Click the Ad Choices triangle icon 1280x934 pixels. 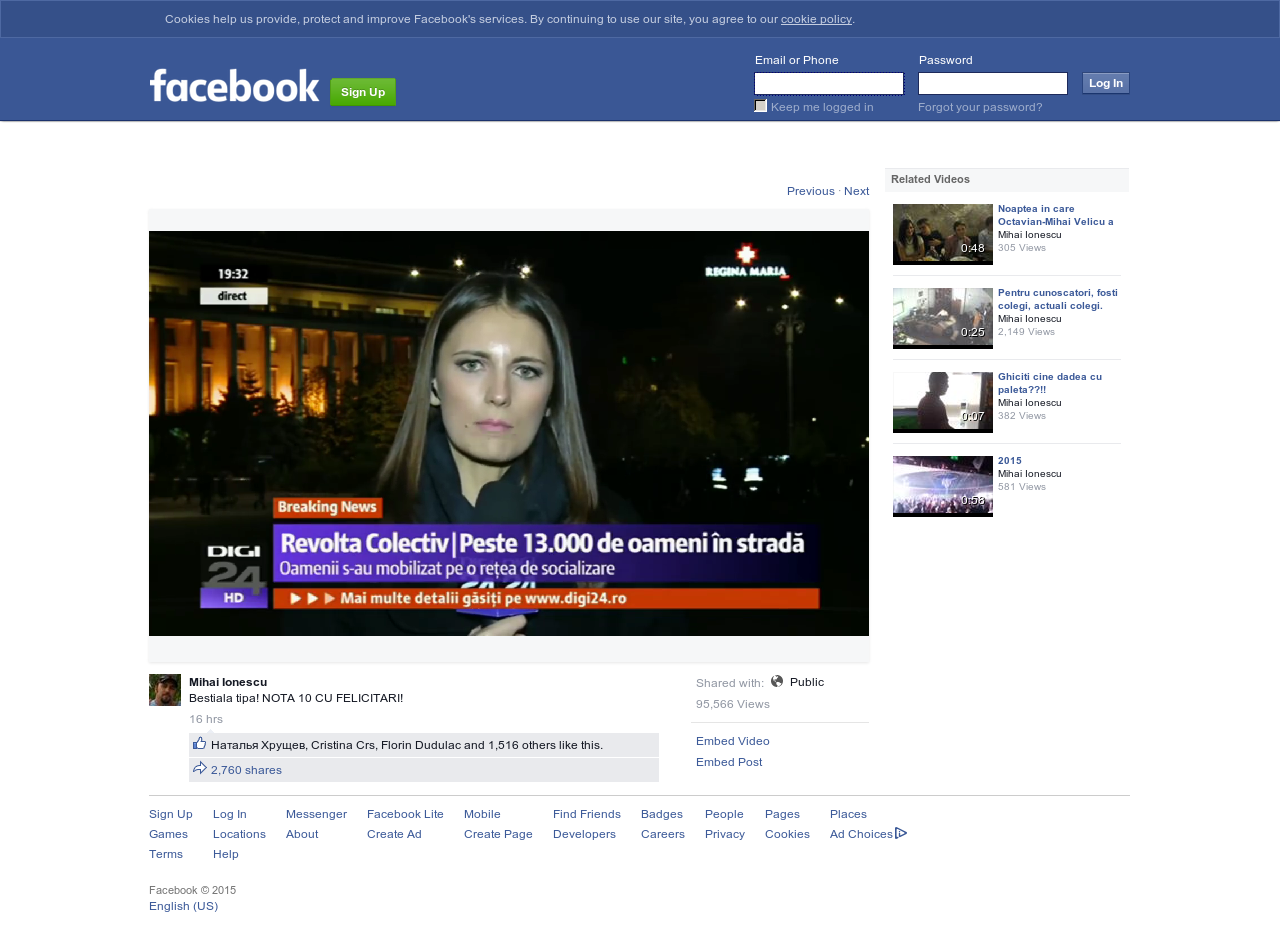coord(901,833)
